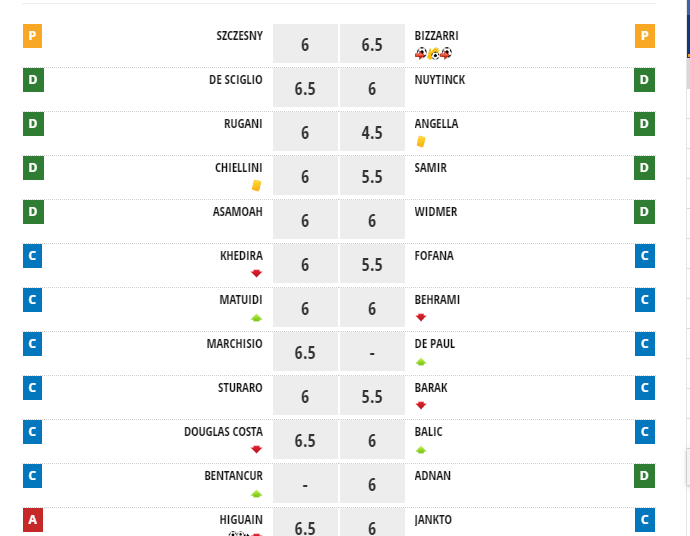
Task: Open the Nuytinck player link
Action: [439, 80]
